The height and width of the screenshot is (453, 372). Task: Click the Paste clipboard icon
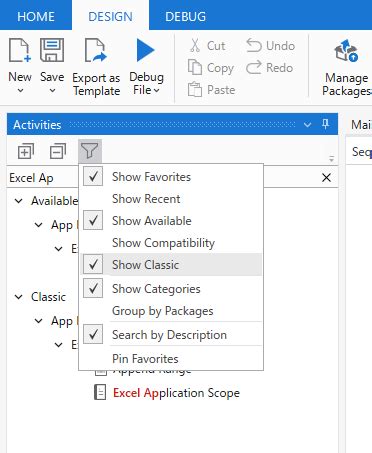(195, 89)
